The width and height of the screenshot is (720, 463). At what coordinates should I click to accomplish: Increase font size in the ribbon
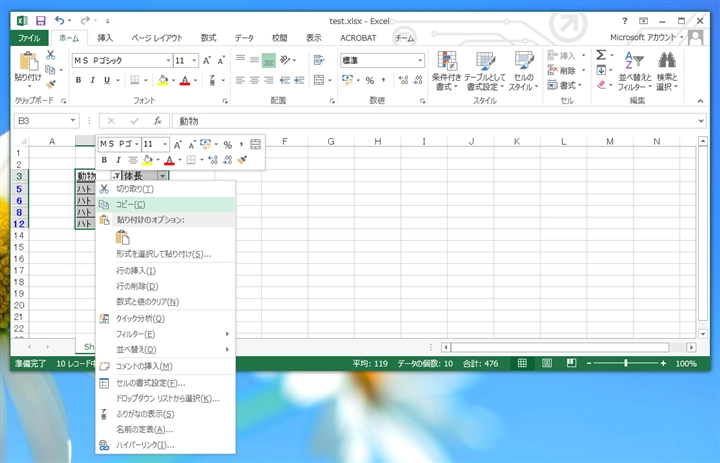click(x=207, y=61)
